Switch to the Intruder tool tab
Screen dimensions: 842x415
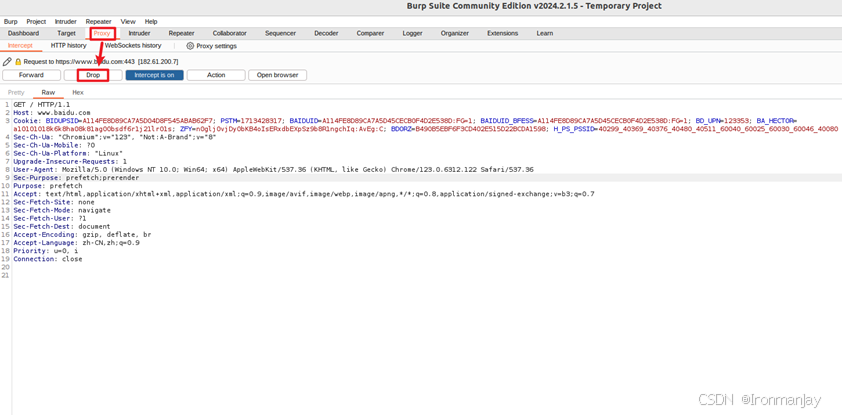[139, 33]
